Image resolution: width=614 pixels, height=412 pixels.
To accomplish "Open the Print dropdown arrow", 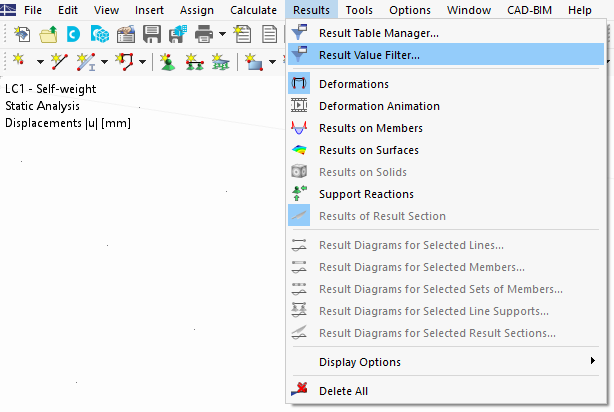I will click(x=220, y=34).
